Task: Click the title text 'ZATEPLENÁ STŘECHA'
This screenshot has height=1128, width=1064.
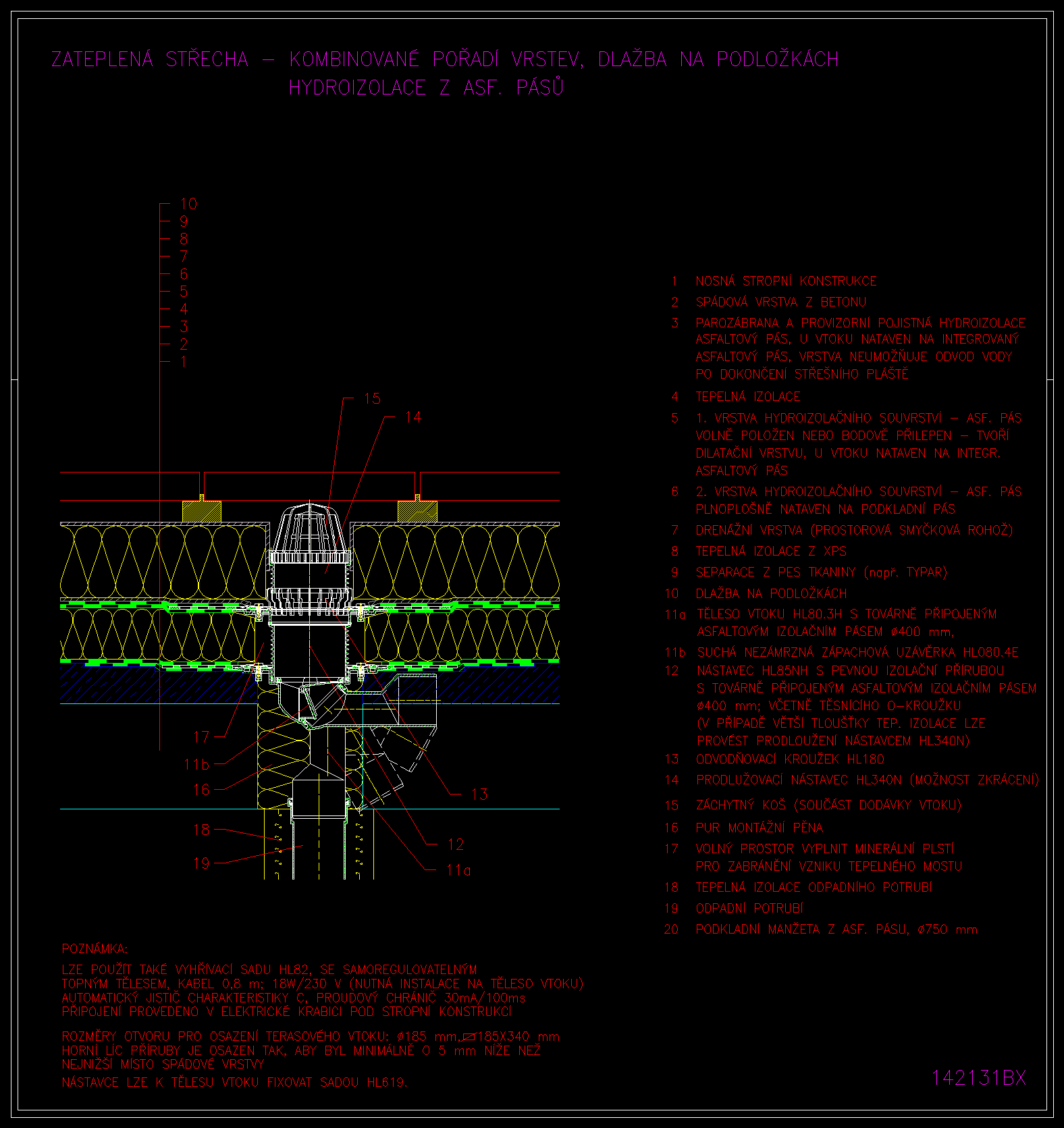Action: coord(150,59)
